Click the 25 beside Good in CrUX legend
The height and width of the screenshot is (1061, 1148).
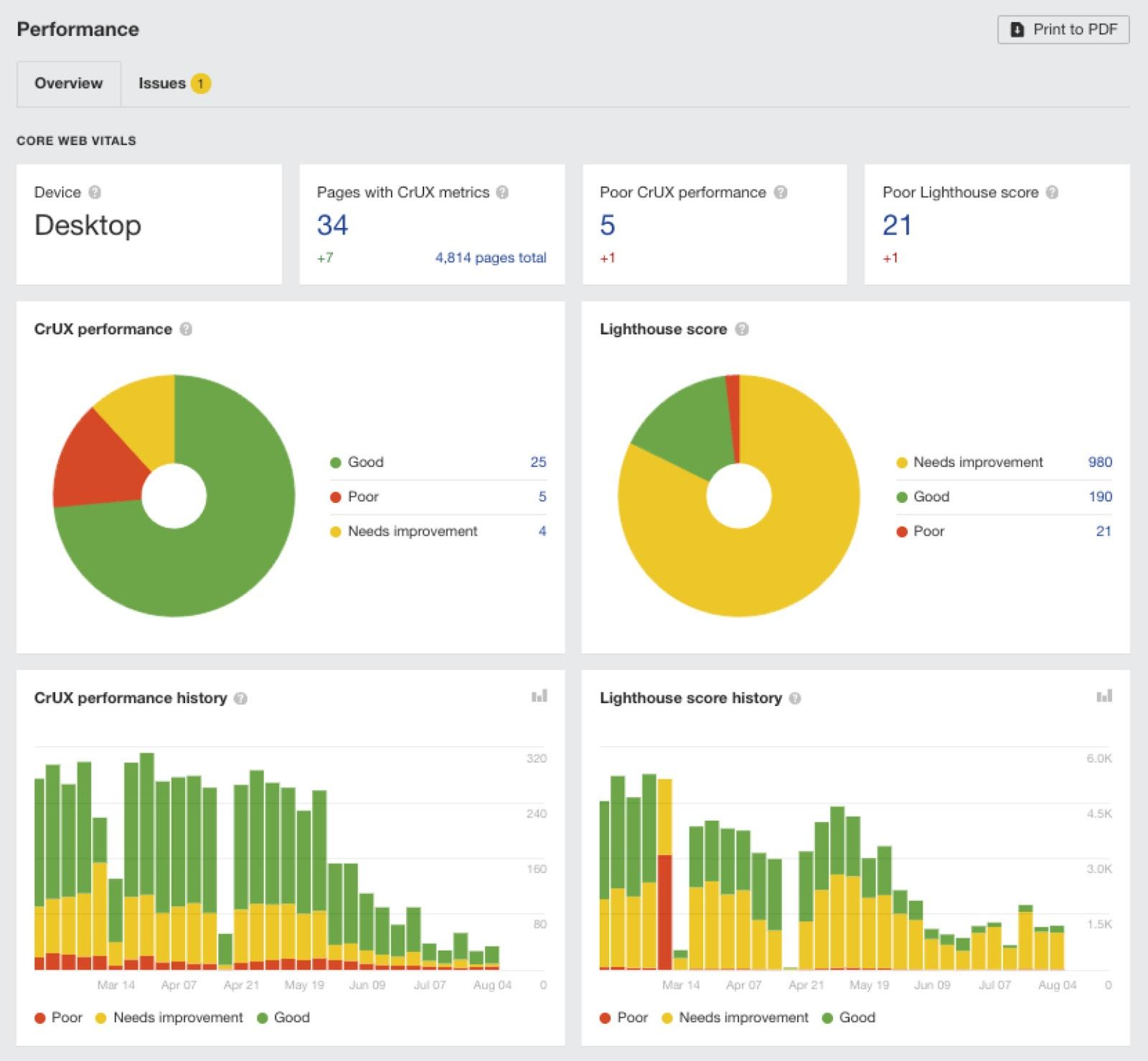pyautogui.click(x=540, y=462)
